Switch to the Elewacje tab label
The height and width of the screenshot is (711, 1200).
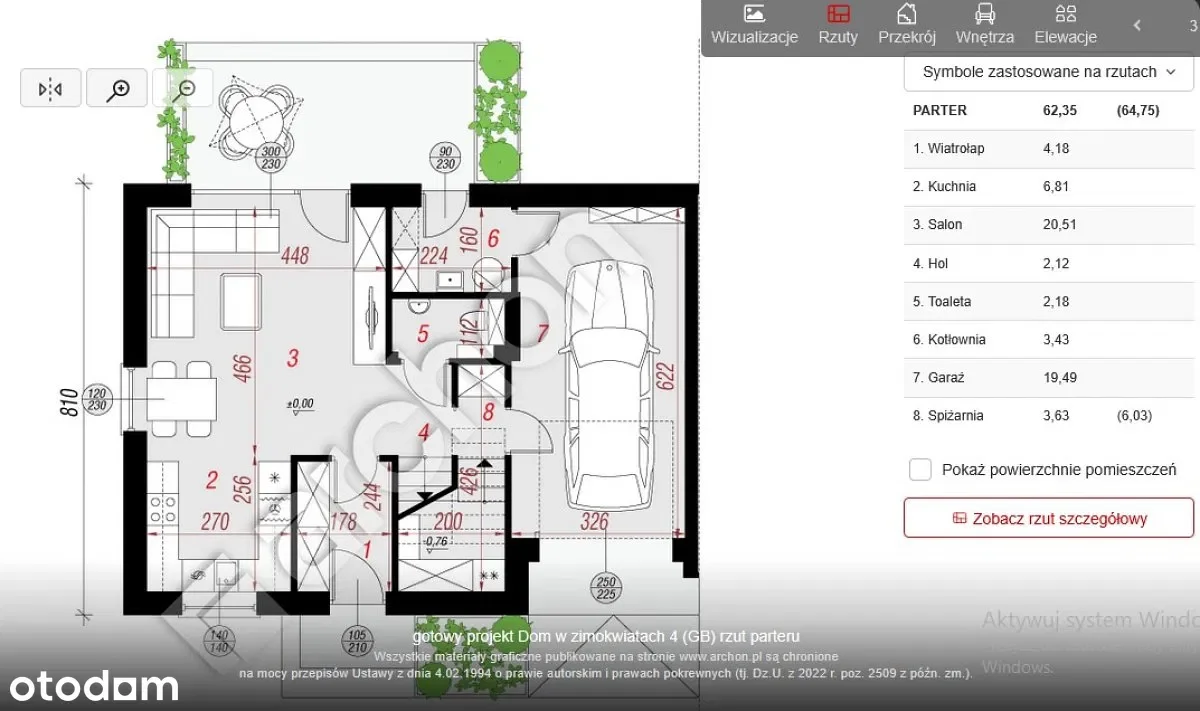point(1065,37)
